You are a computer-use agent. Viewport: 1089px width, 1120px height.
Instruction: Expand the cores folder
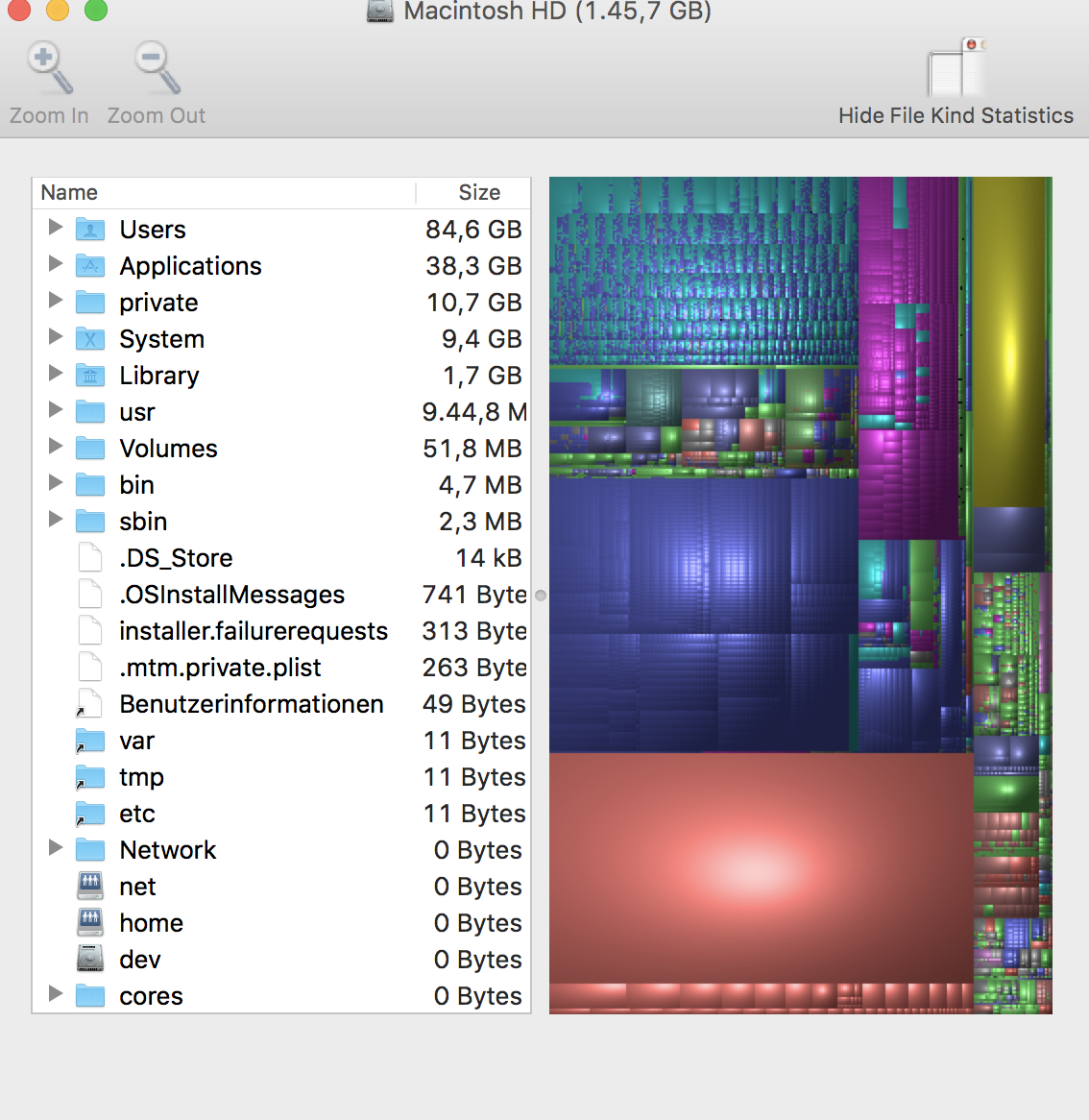56,994
